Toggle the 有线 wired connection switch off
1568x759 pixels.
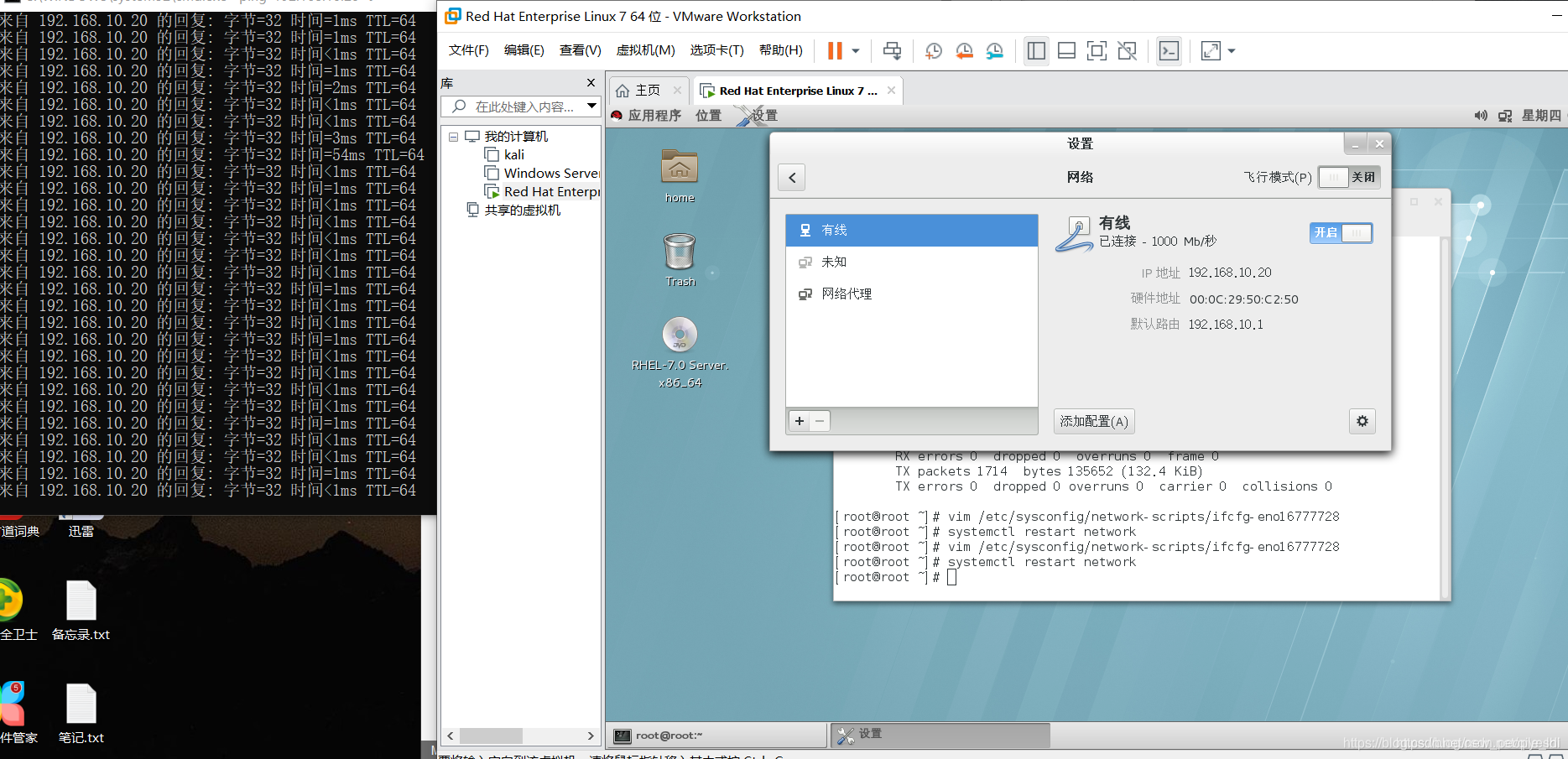click(x=1341, y=233)
